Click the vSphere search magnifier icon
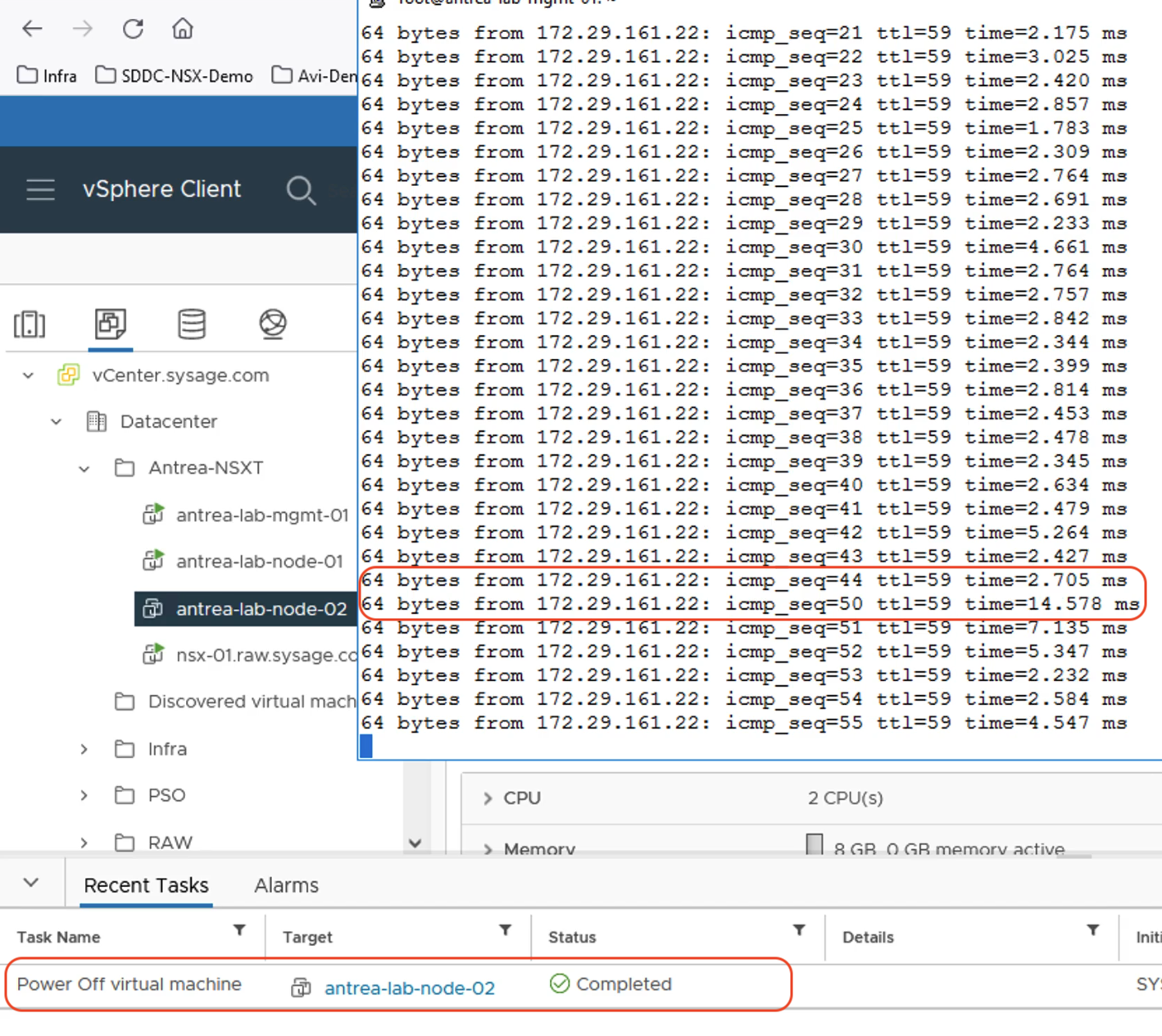Image resolution: width=1162 pixels, height=1036 pixels. click(301, 190)
